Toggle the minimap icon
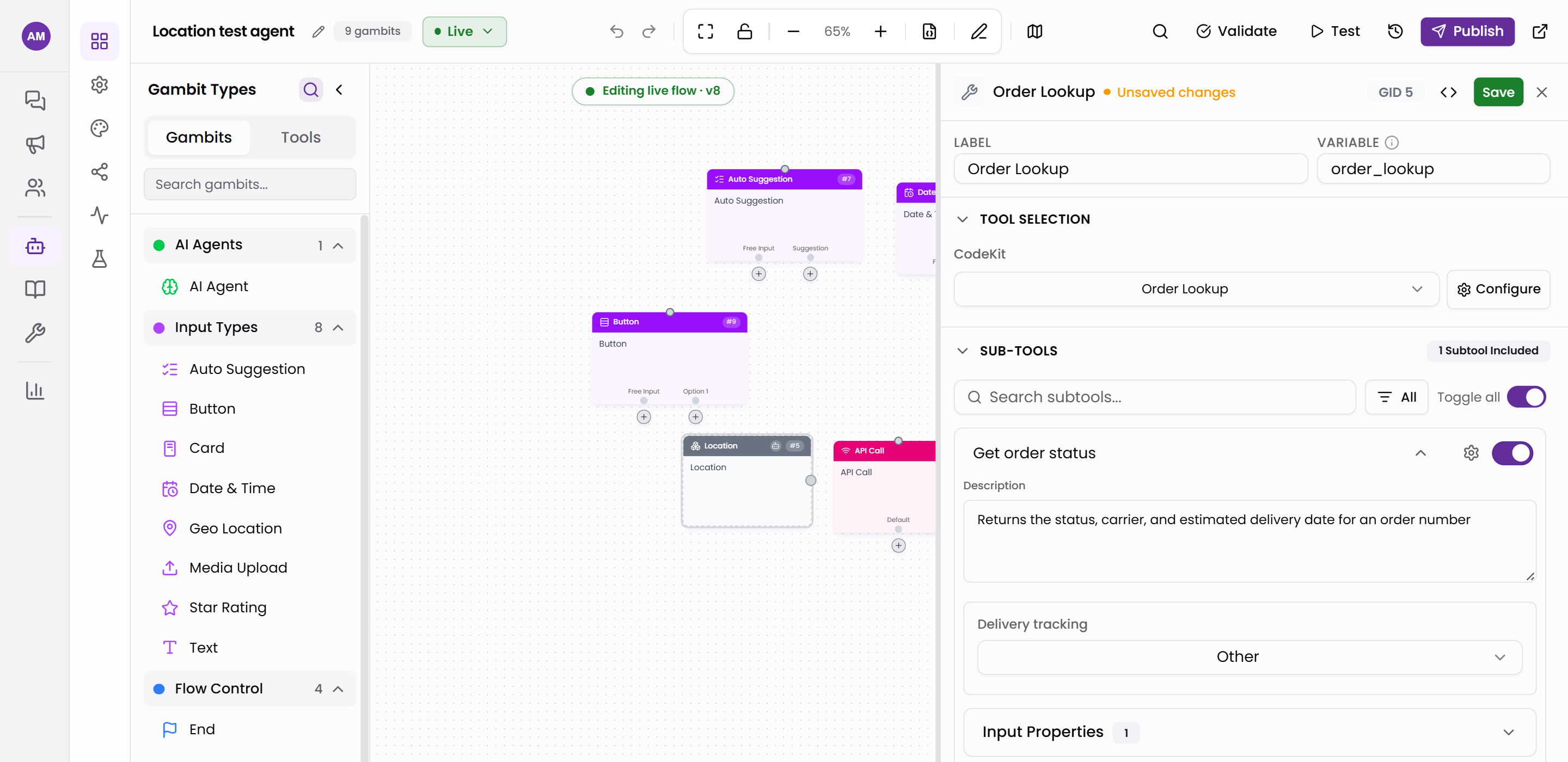The height and width of the screenshot is (762, 1568). pos(1035,32)
